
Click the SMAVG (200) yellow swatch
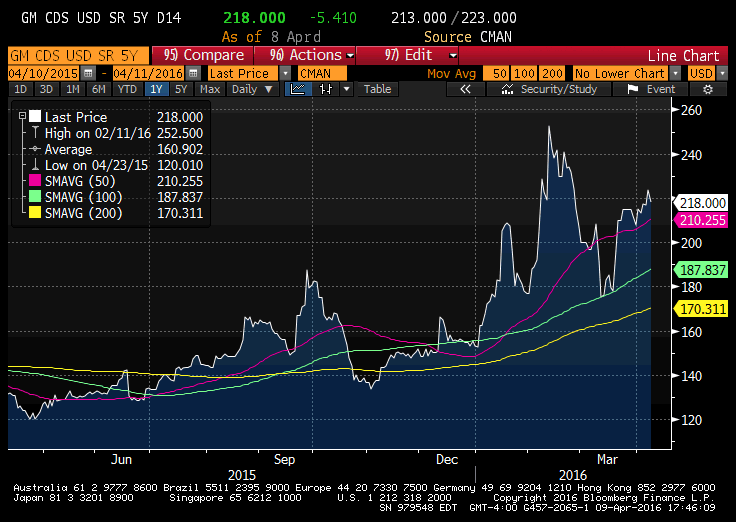tap(35, 213)
